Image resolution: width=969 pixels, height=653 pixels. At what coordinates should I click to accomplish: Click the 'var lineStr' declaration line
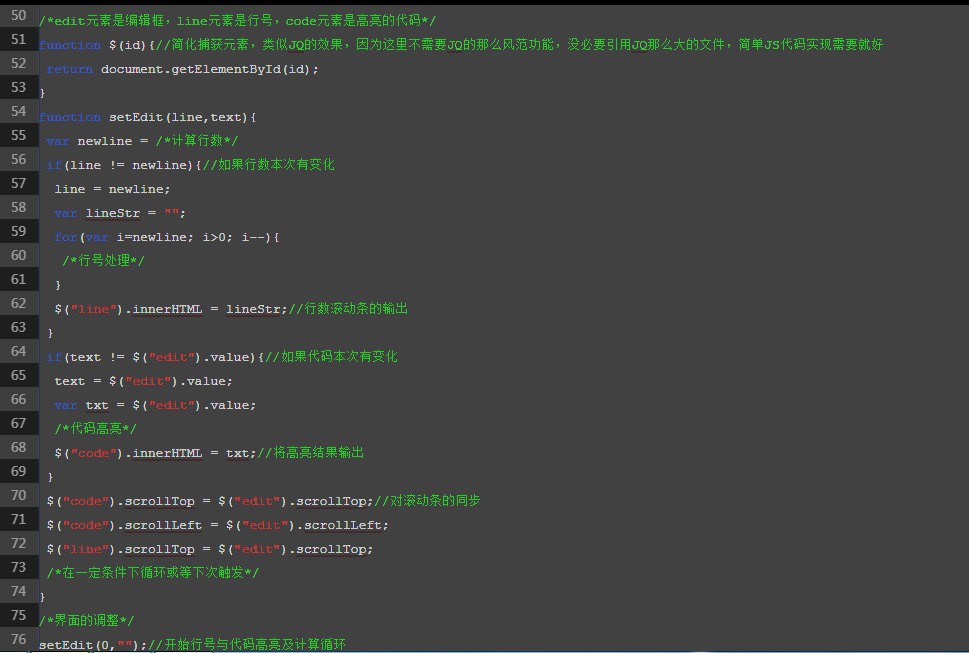pyautogui.click(x=120, y=213)
